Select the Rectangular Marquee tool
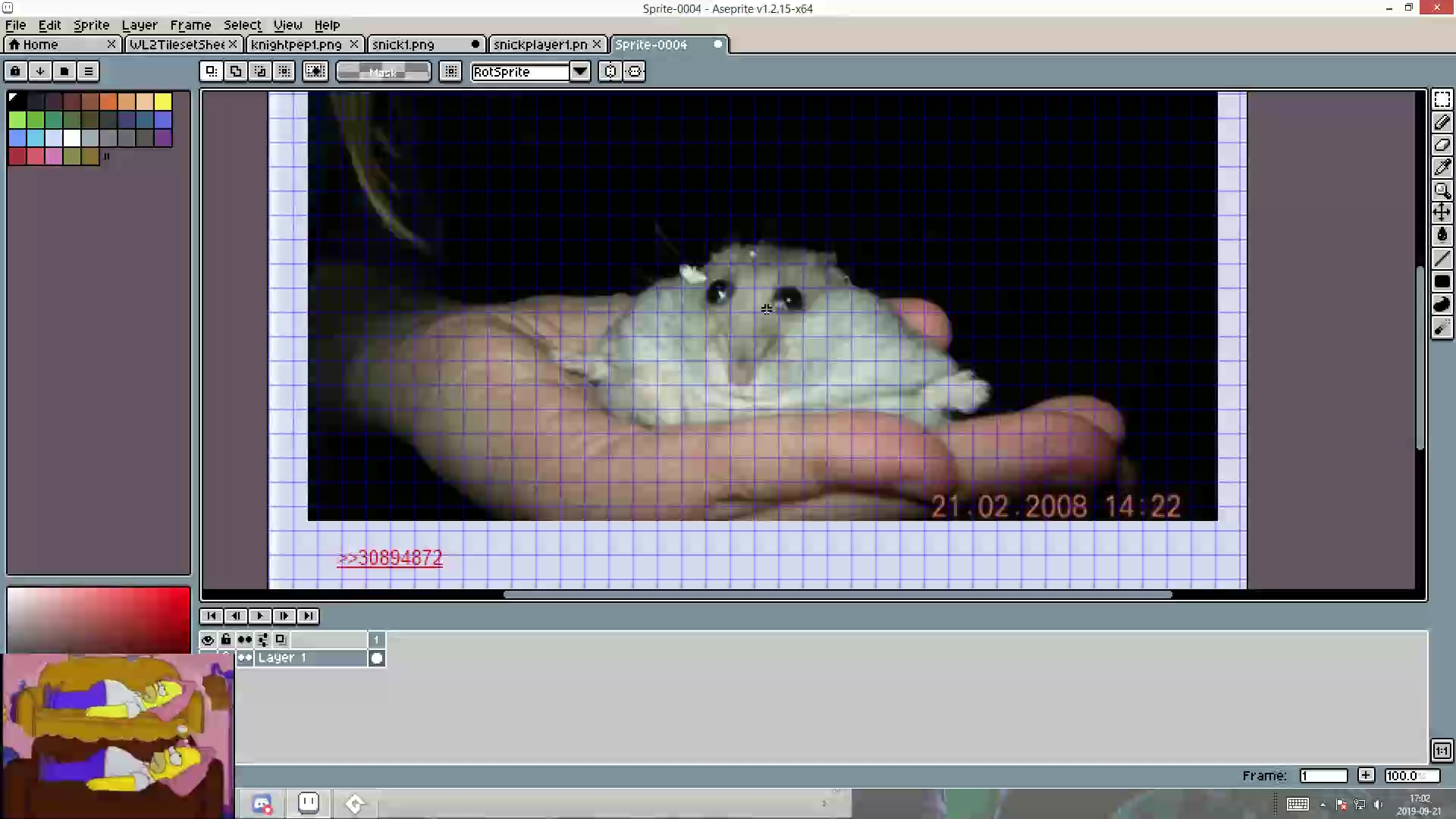The width and height of the screenshot is (1456, 819). [x=1442, y=100]
